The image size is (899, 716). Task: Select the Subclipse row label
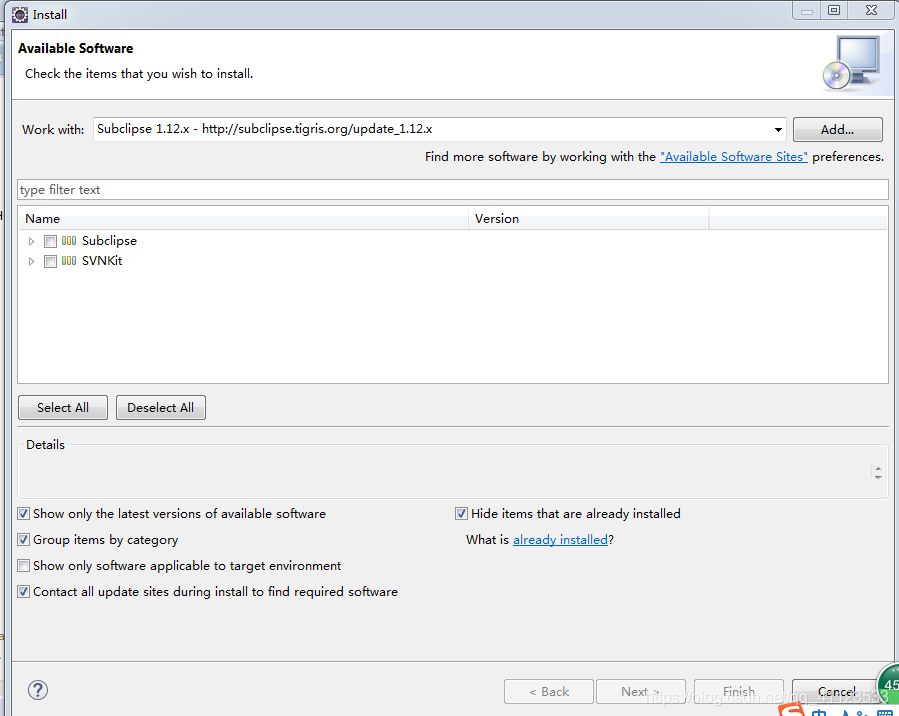coord(110,241)
